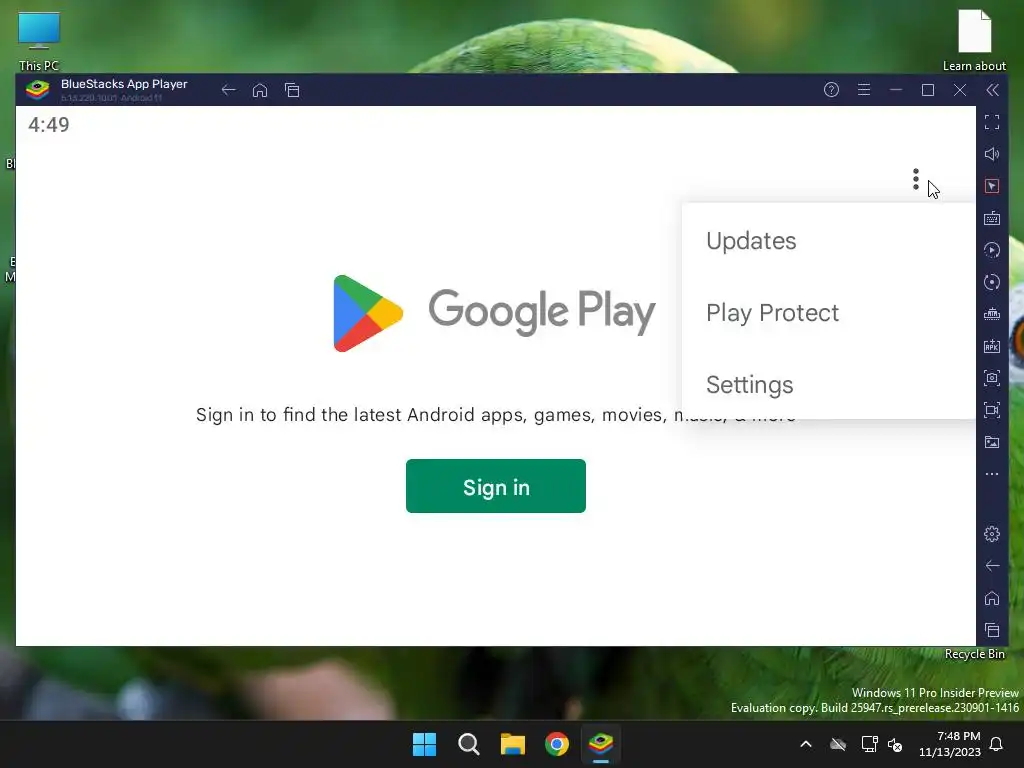Select Updates from the overflow menu
1024x768 pixels.
click(x=828, y=241)
